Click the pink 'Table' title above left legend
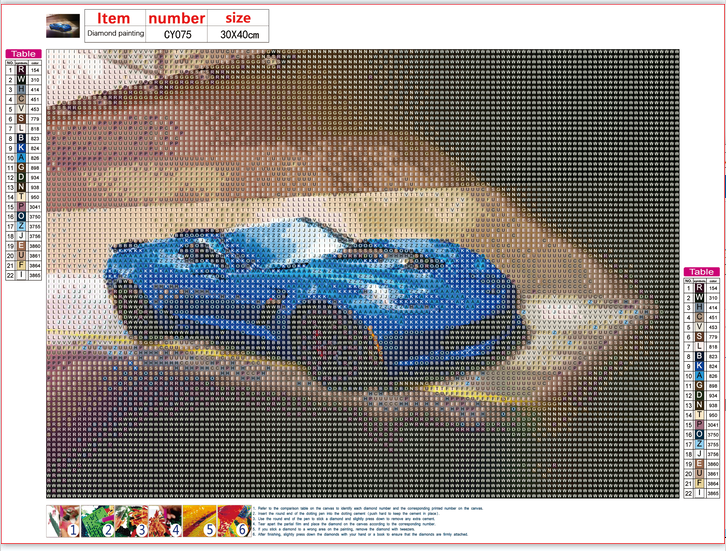This screenshot has height=551, width=726. pyautogui.click(x=22, y=53)
